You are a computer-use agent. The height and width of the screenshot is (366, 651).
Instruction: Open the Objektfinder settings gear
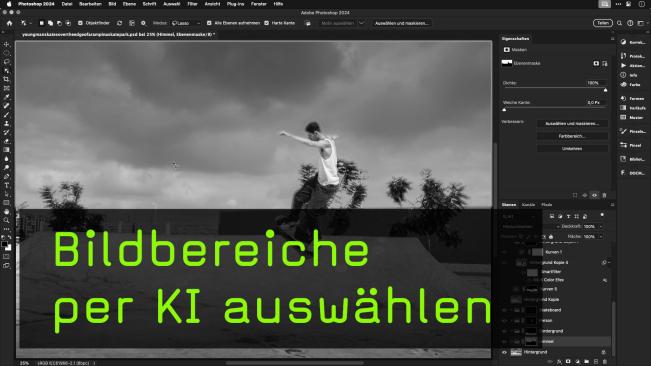143,23
